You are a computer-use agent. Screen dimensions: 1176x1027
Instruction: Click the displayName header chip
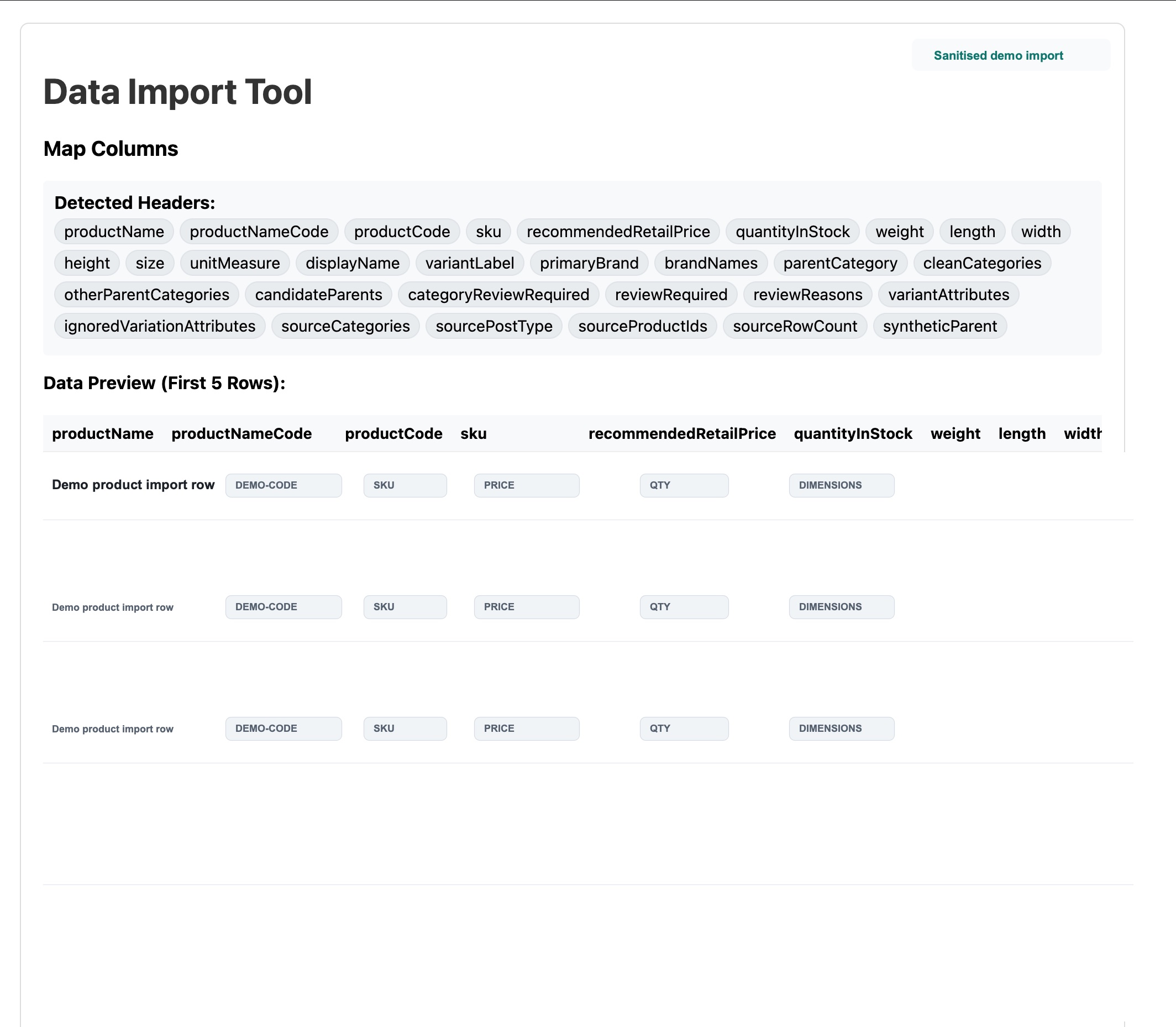coord(353,263)
